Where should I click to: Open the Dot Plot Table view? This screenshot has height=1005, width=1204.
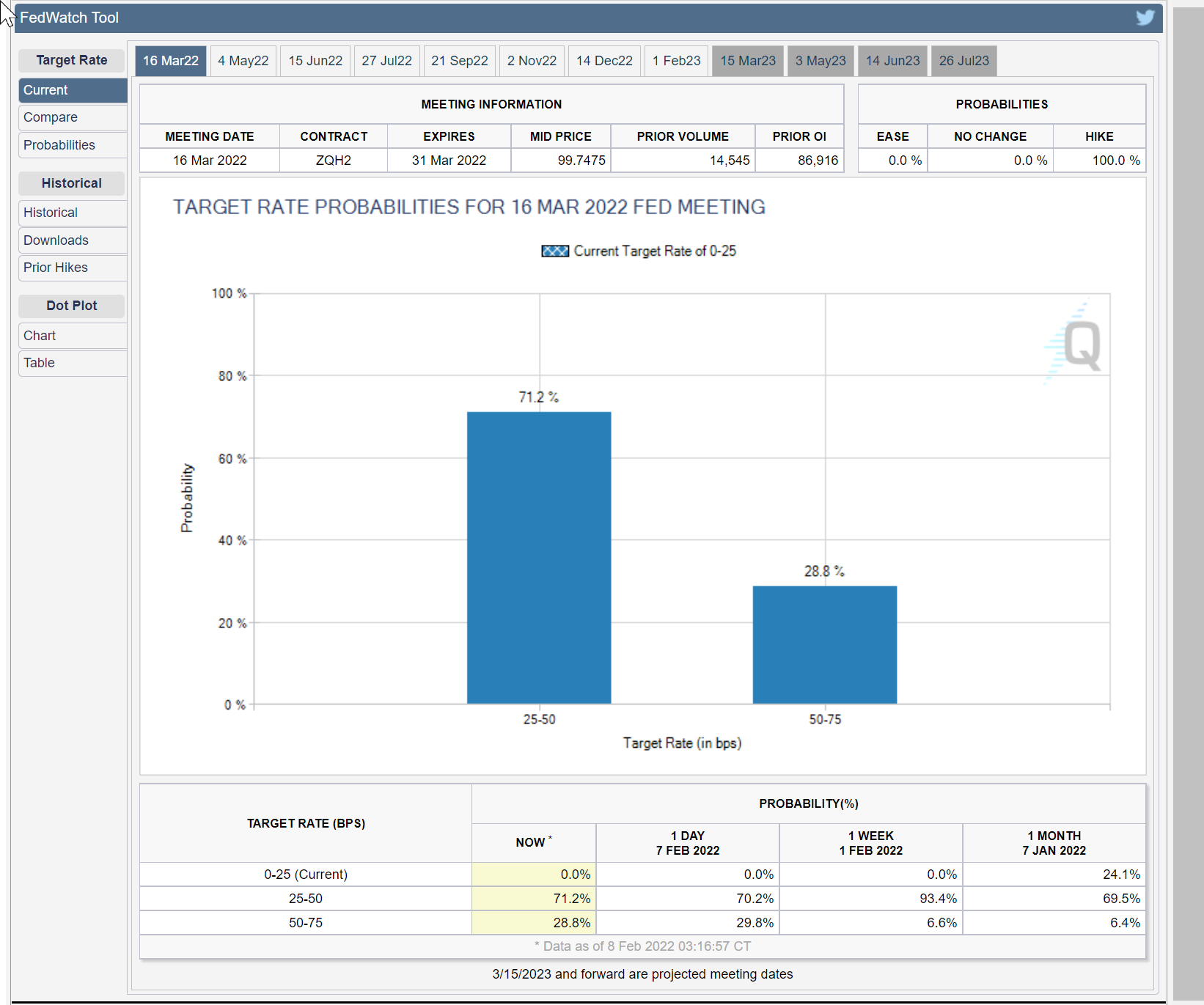39,363
